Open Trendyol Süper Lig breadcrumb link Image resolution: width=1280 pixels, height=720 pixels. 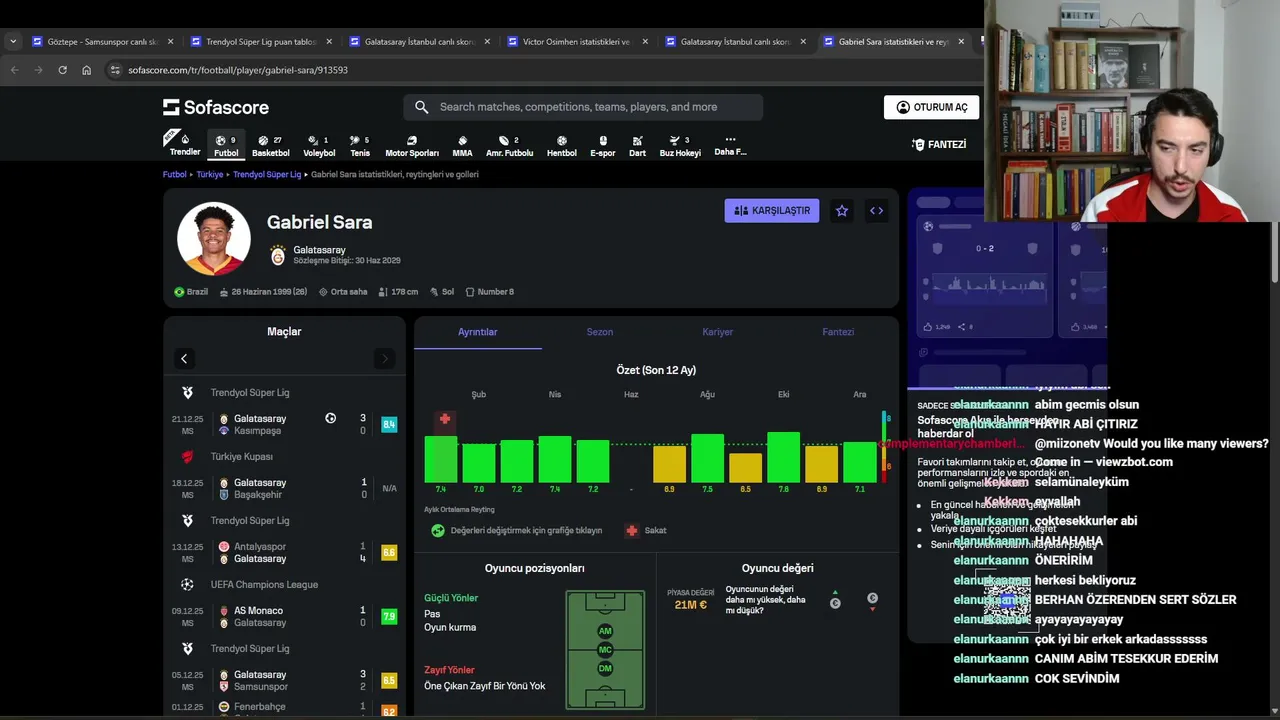click(267, 174)
